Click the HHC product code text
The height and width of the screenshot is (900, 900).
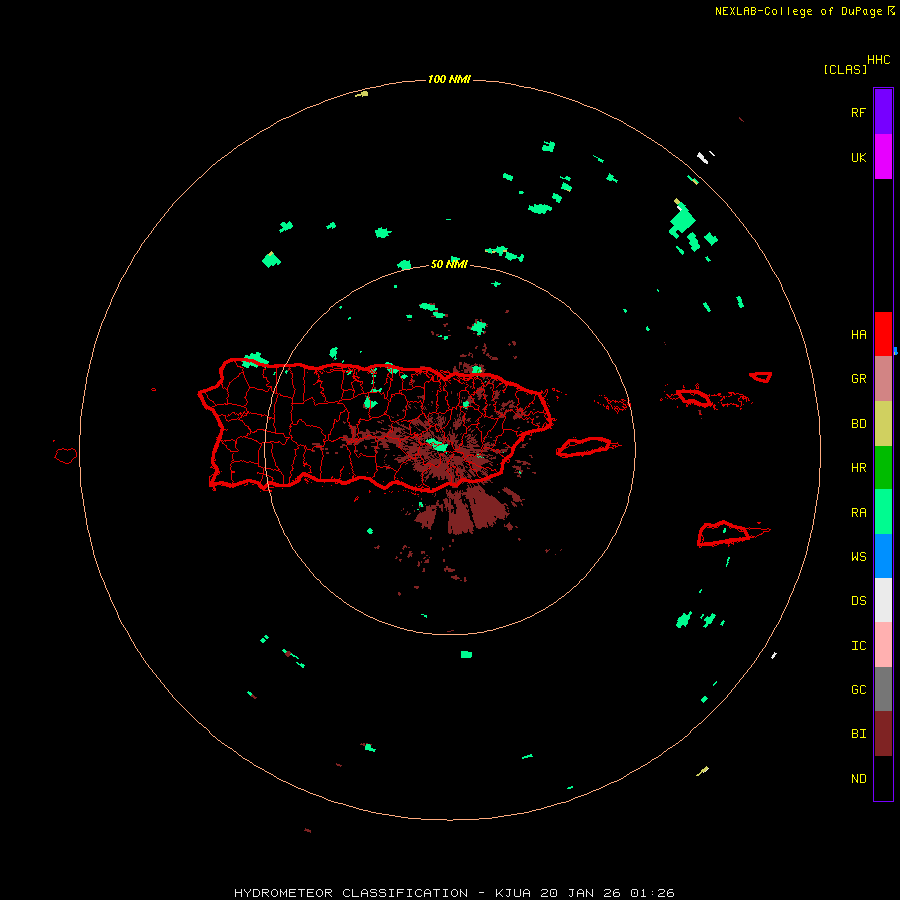[x=878, y=59]
